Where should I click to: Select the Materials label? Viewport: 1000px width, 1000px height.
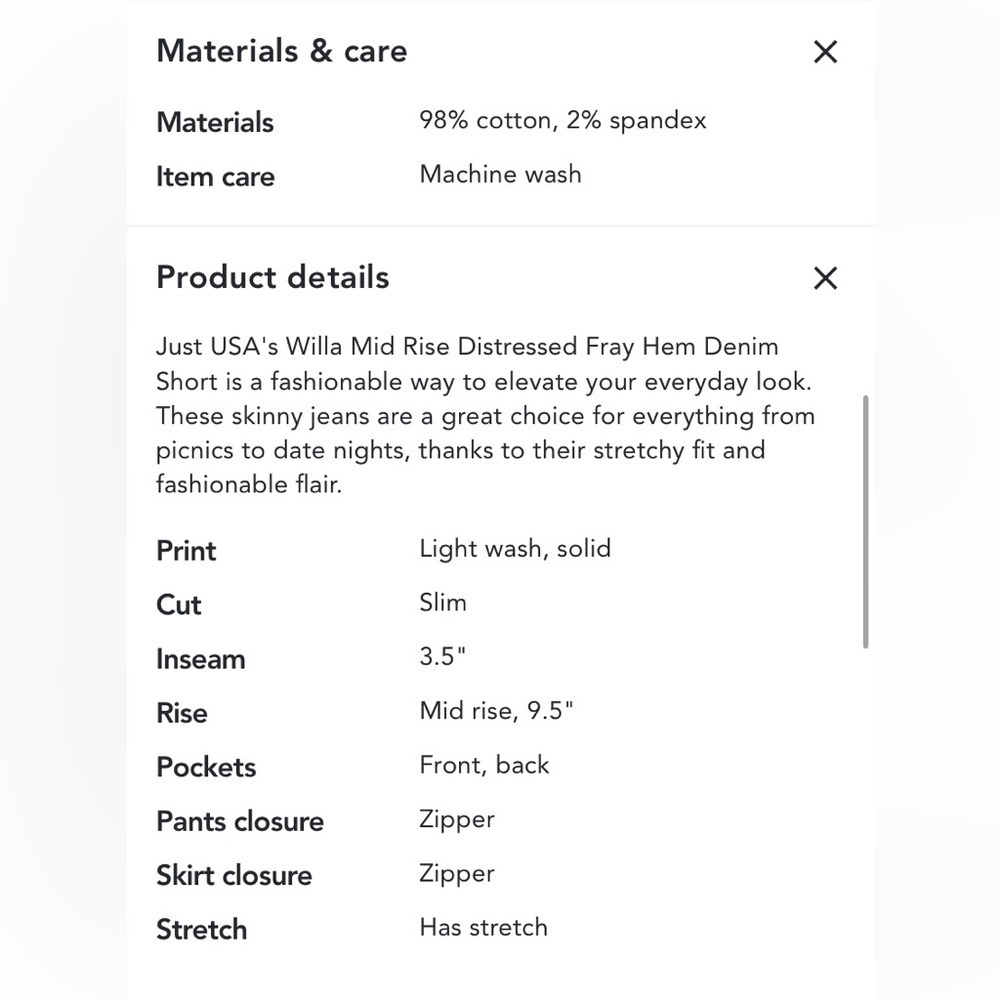coord(215,122)
